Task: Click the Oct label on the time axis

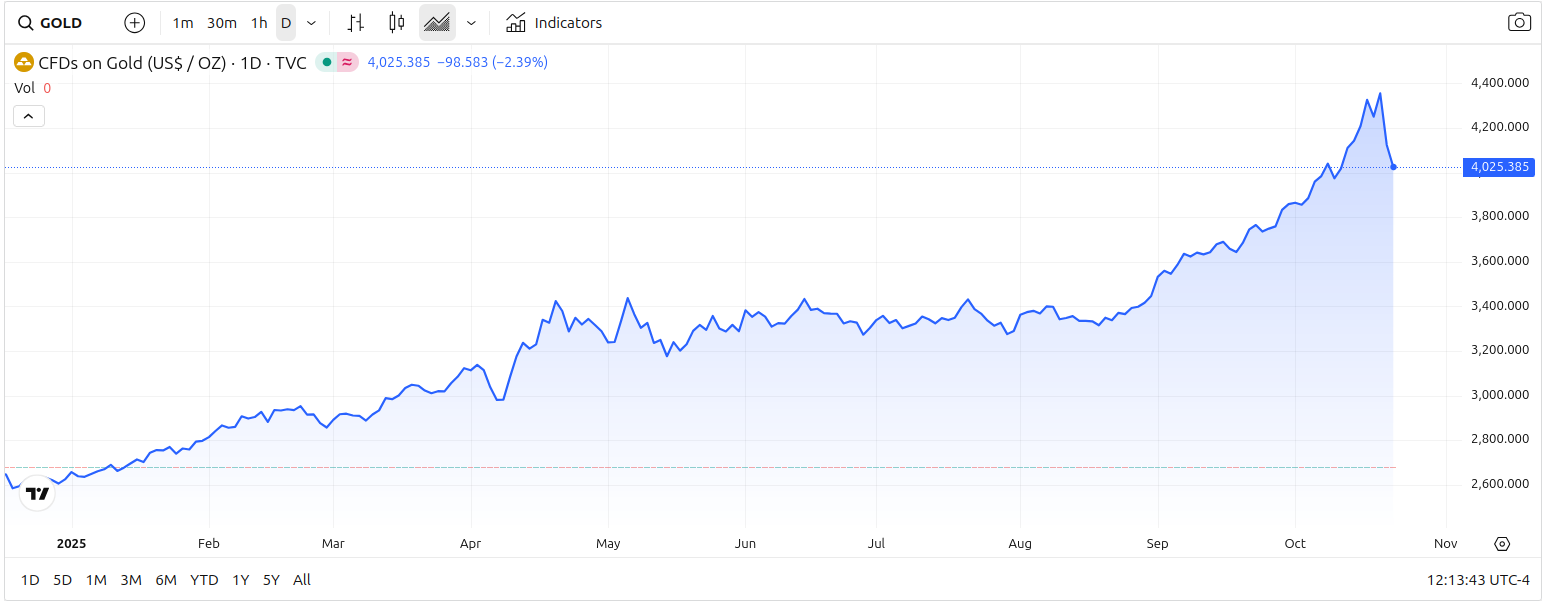Action: coord(1295,544)
